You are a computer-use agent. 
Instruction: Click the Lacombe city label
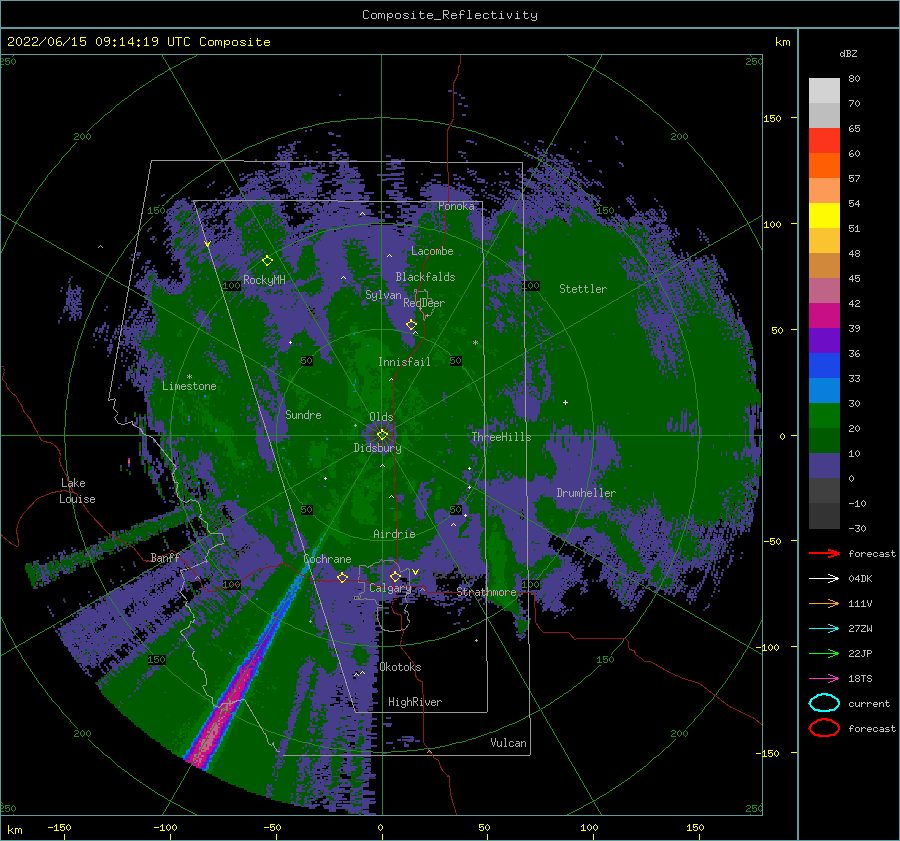click(x=432, y=251)
